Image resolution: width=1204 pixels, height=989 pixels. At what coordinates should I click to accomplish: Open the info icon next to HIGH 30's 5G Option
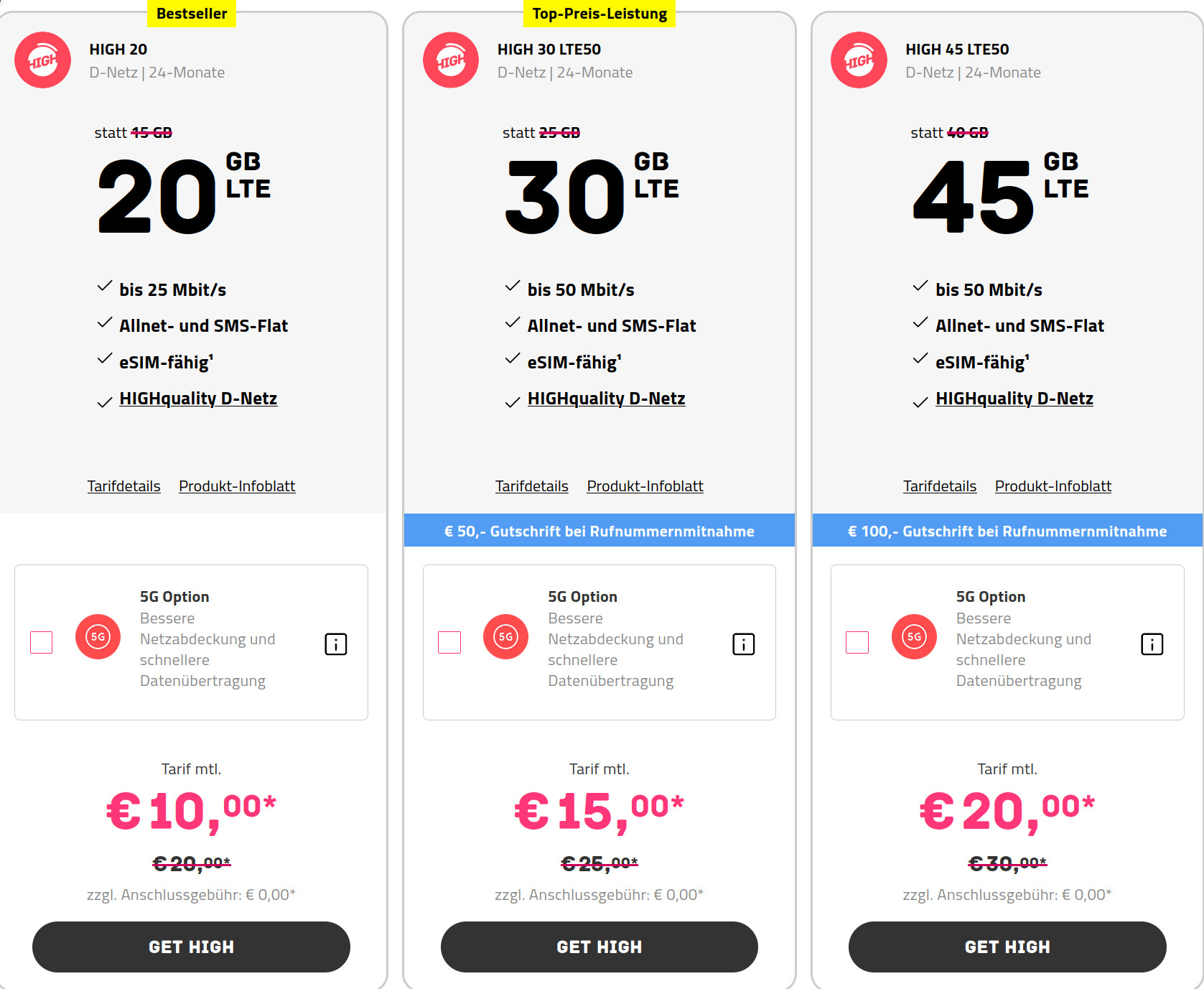tap(743, 644)
